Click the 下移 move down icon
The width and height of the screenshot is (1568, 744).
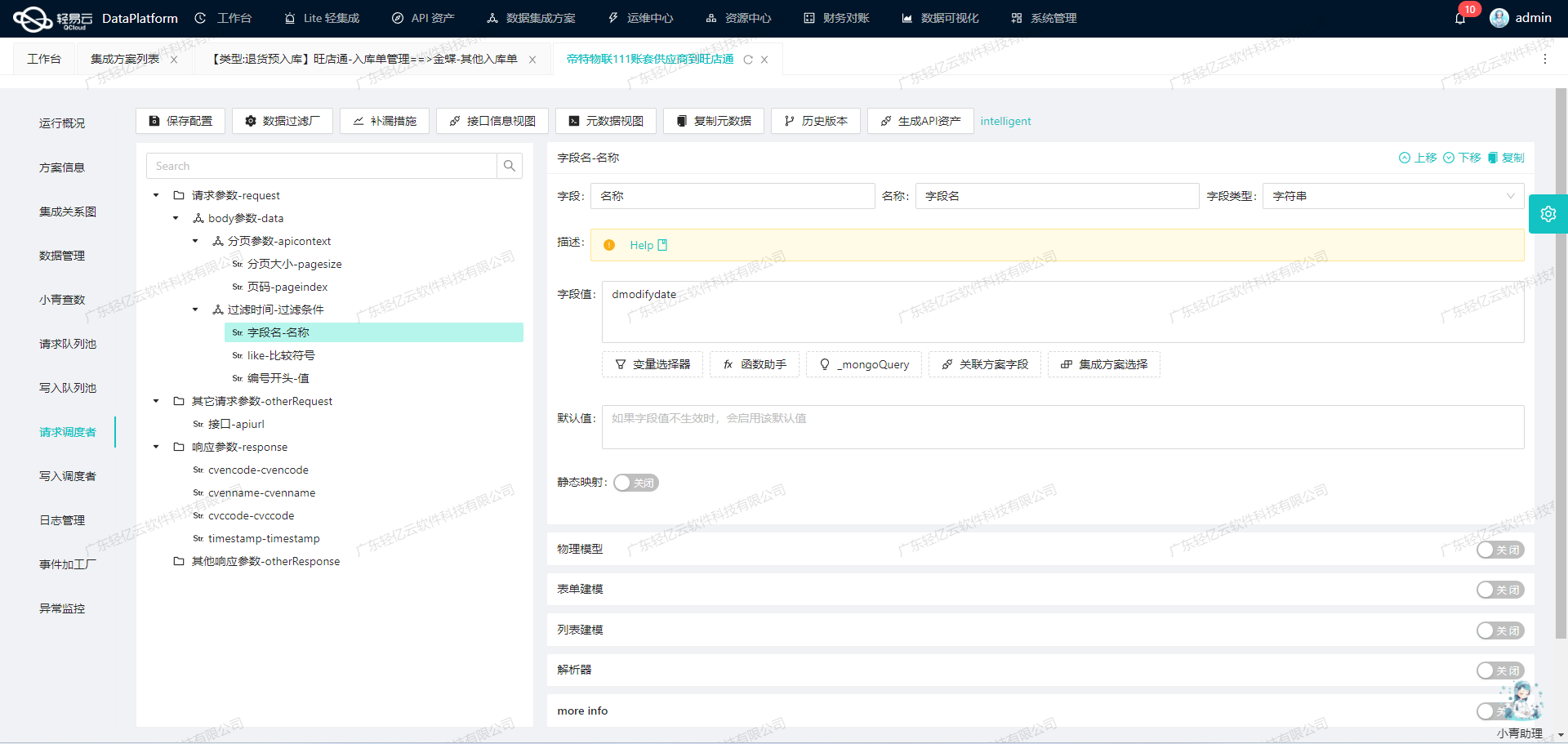coord(1449,158)
